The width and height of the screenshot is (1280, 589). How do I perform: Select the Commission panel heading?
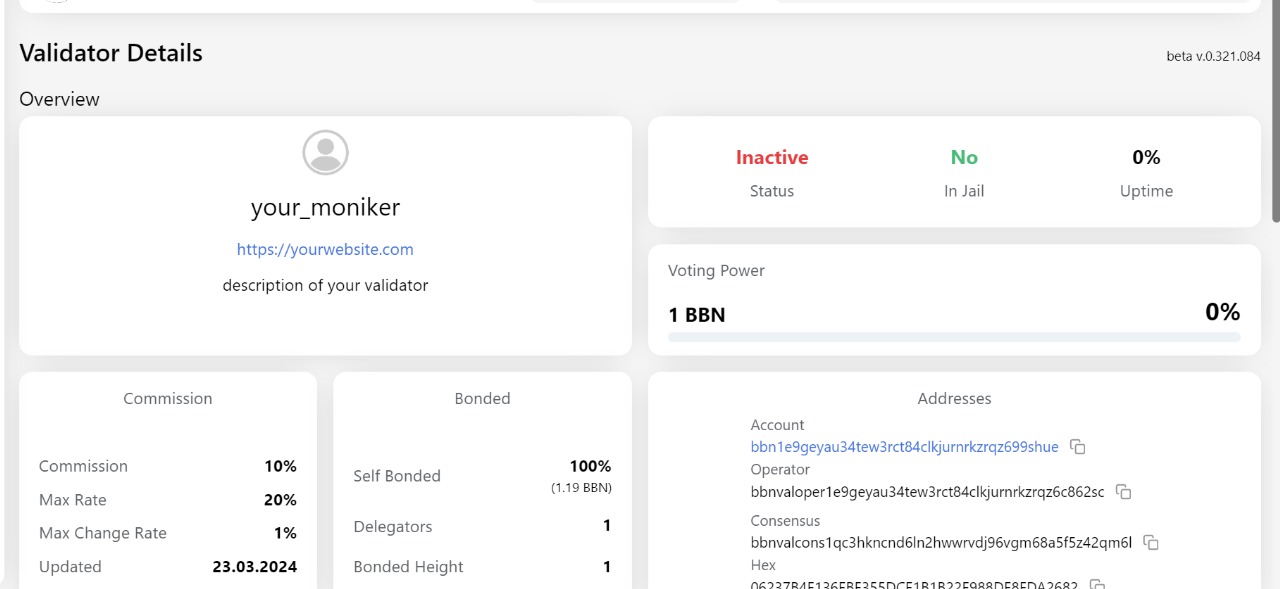(x=167, y=398)
